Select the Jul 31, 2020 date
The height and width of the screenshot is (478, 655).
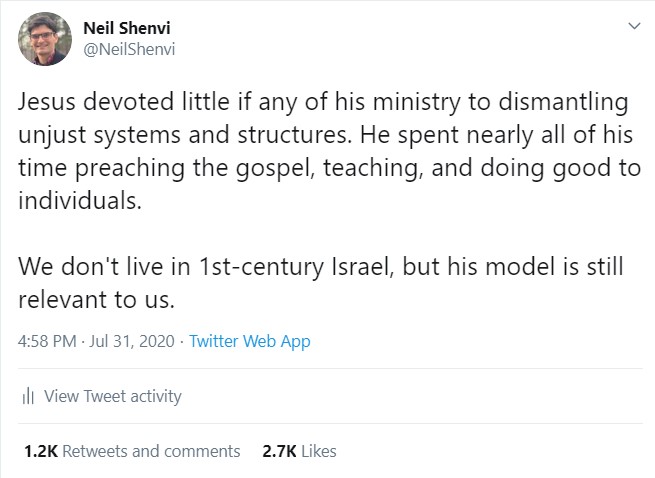tap(134, 341)
